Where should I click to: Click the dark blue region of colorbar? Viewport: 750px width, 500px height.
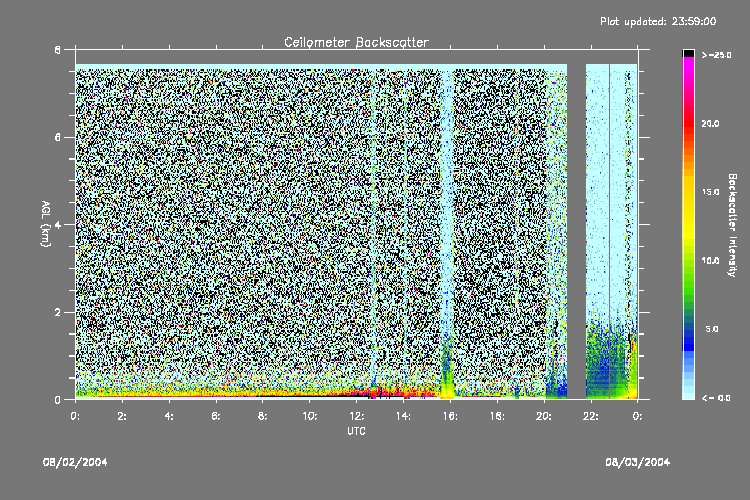coord(688,337)
